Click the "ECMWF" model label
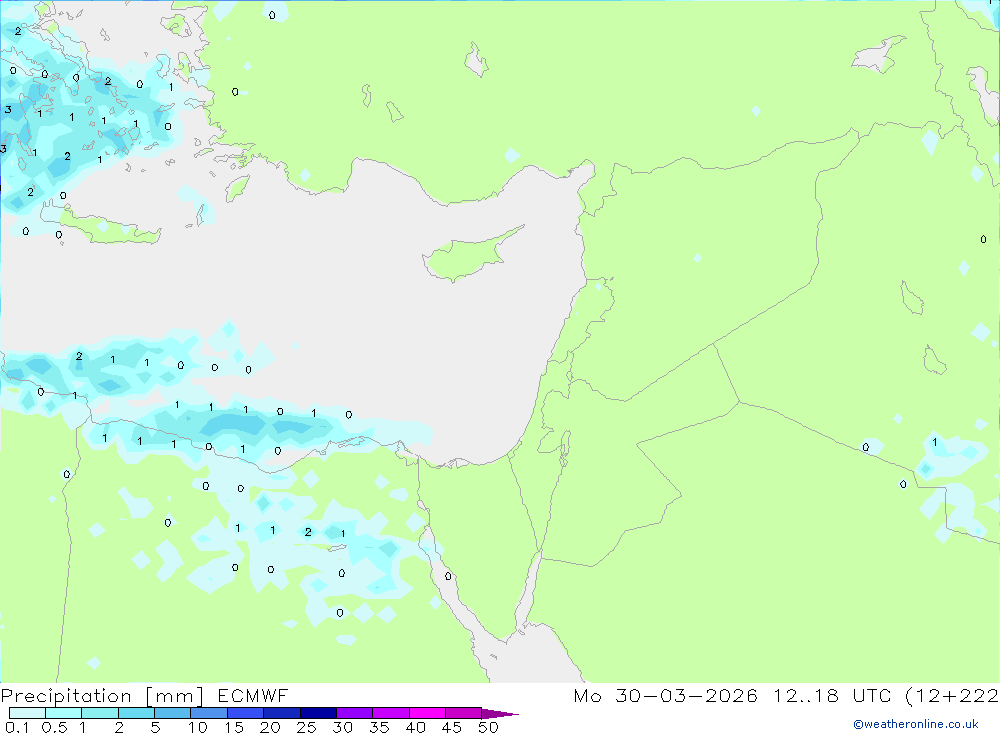The image size is (1000, 733). (x=253, y=695)
